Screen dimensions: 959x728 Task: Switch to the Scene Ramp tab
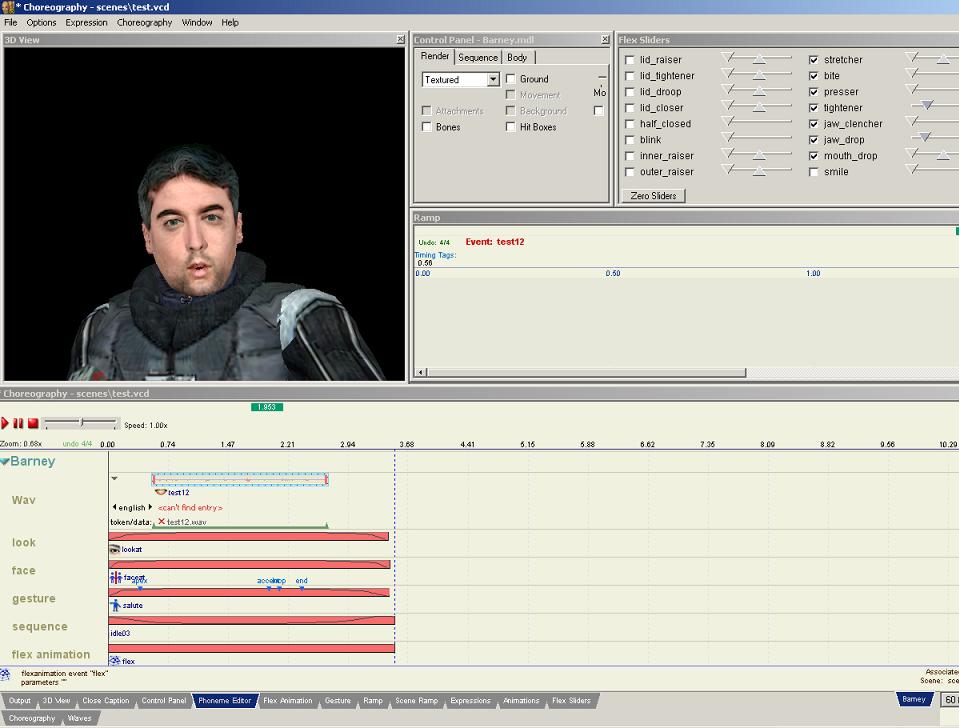point(417,700)
